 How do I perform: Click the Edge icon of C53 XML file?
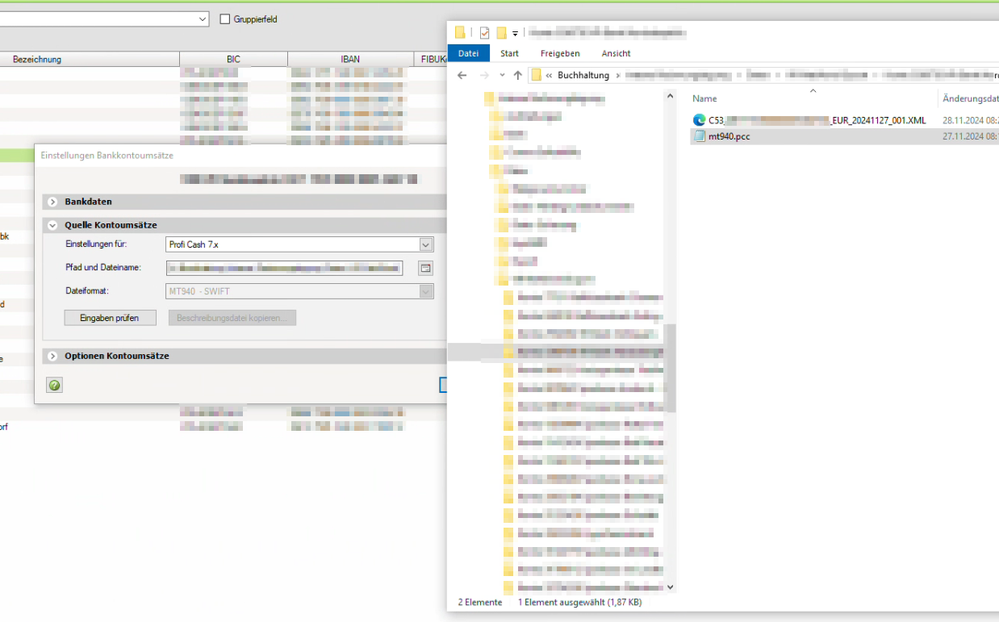click(x=700, y=120)
